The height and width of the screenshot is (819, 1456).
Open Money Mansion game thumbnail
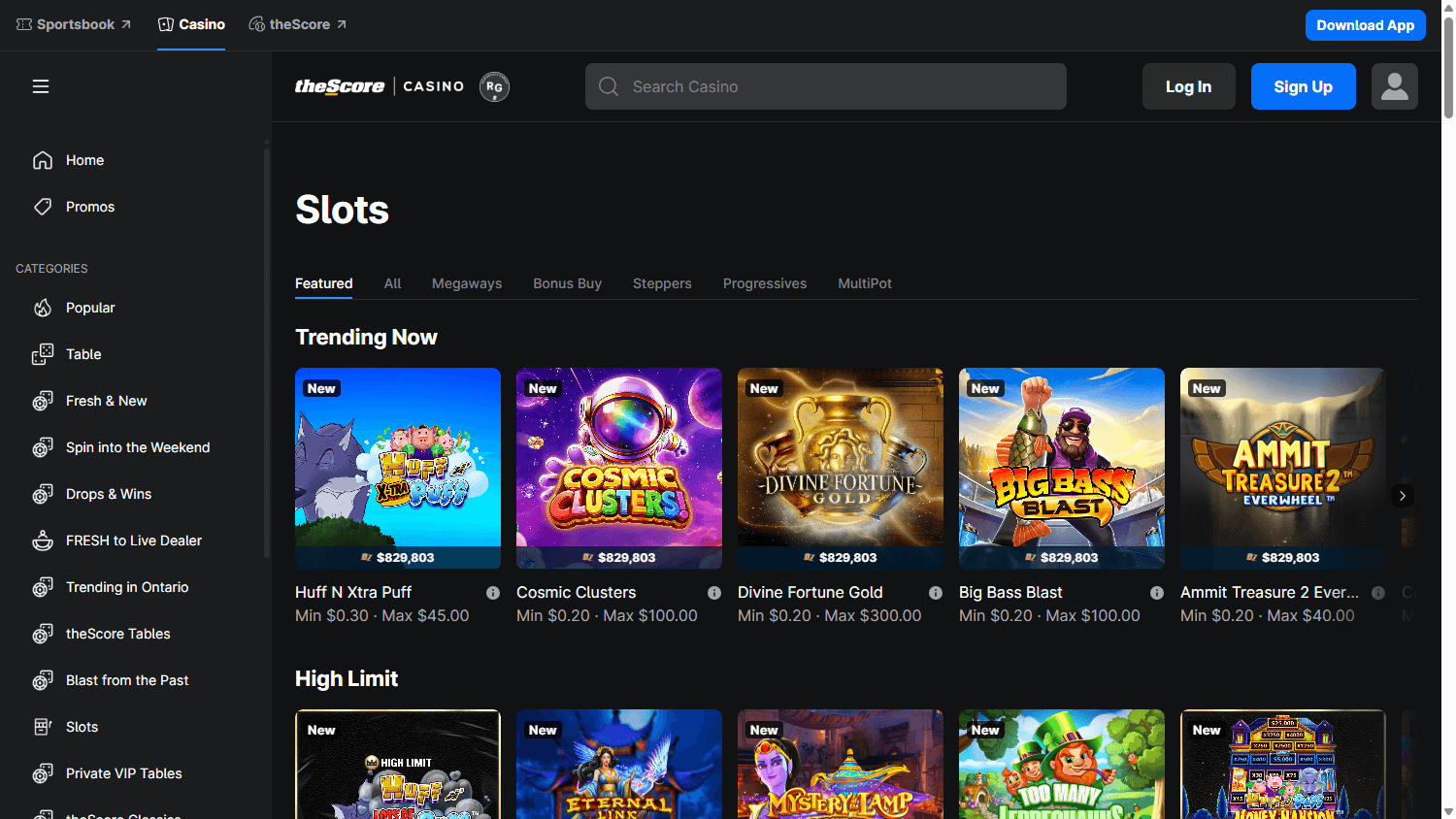pyautogui.click(x=1283, y=765)
